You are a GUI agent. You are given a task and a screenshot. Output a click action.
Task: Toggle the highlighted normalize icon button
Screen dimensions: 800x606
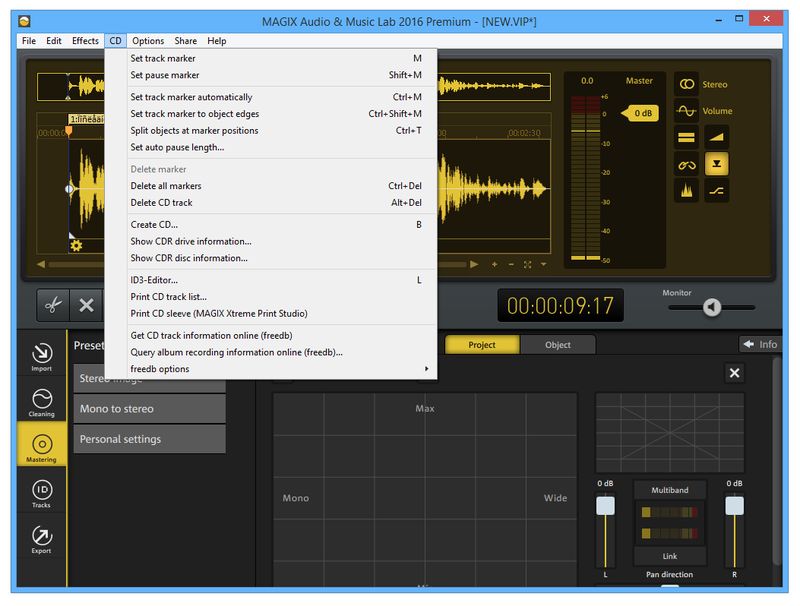pyautogui.click(x=716, y=164)
